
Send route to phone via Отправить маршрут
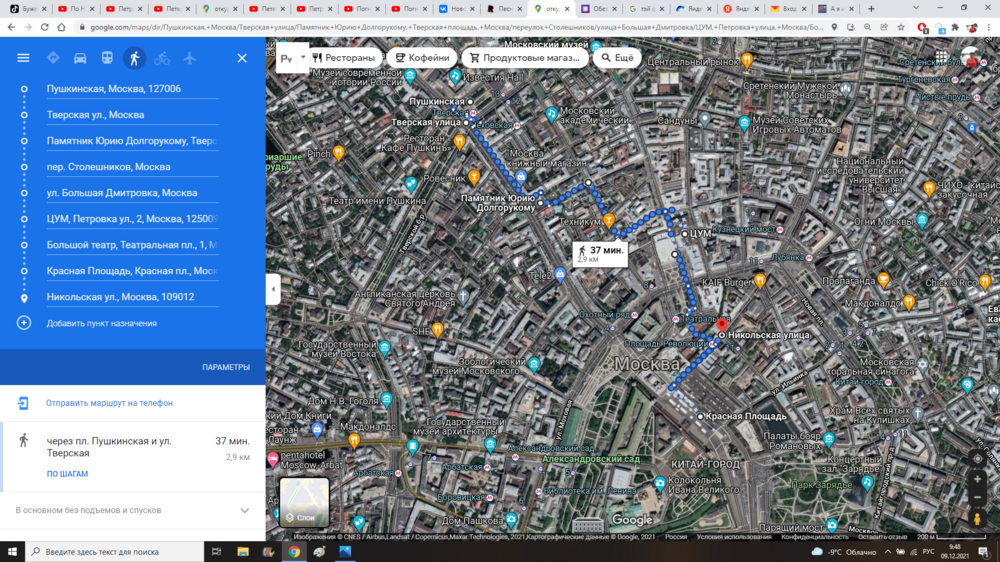point(109,403)
